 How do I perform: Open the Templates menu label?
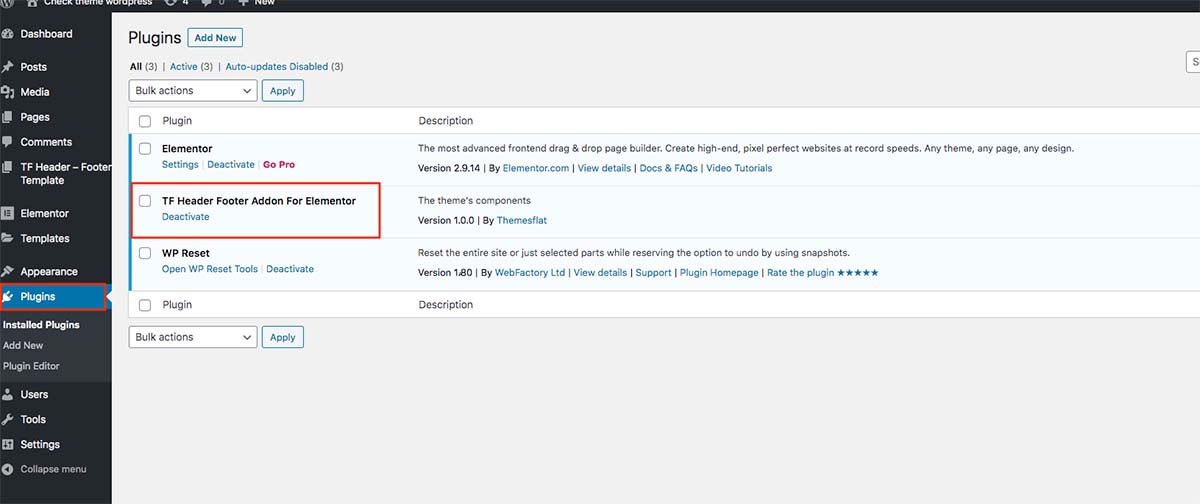[45, 238]
